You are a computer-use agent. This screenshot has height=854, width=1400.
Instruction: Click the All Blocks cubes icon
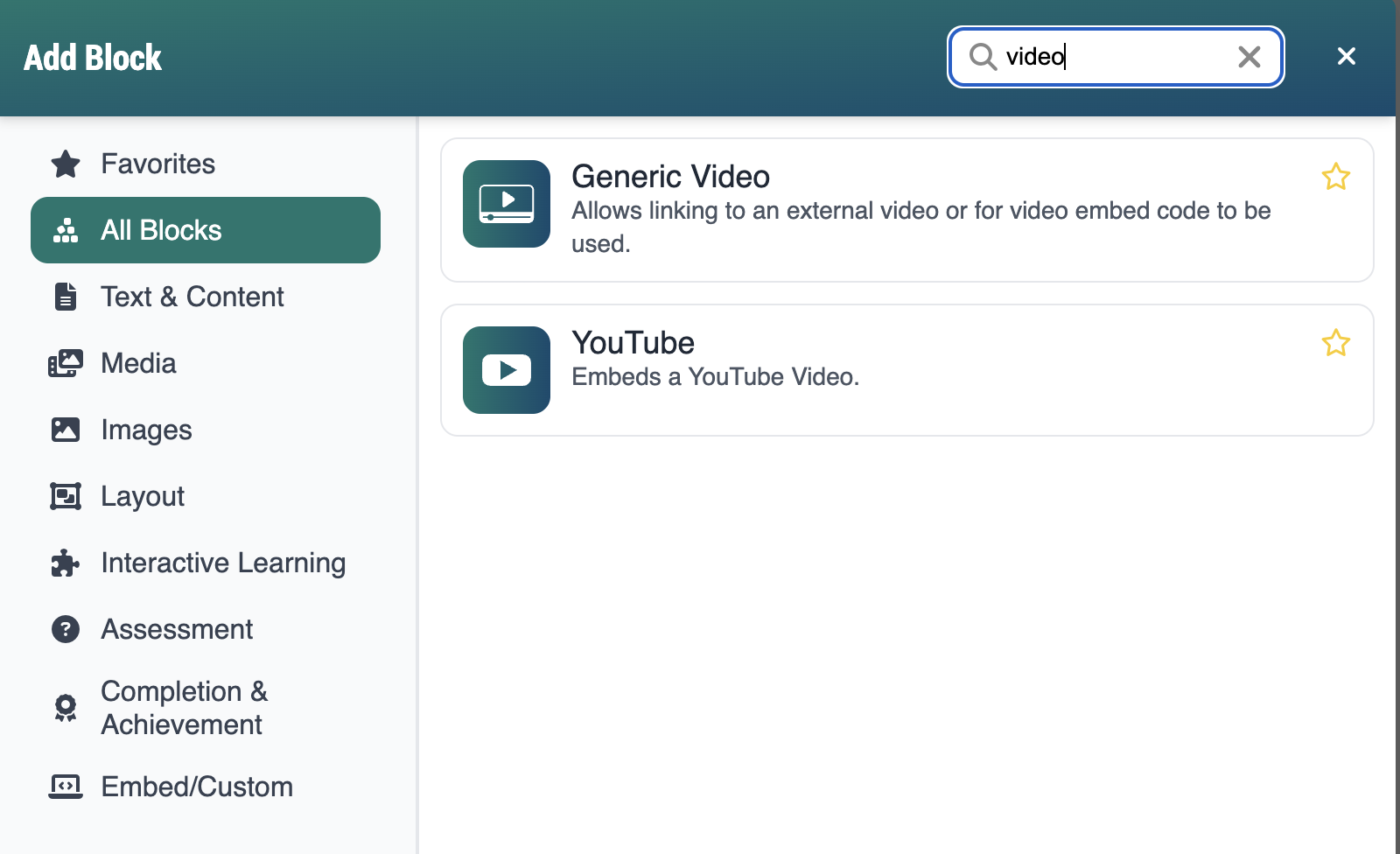coord(66,230)
